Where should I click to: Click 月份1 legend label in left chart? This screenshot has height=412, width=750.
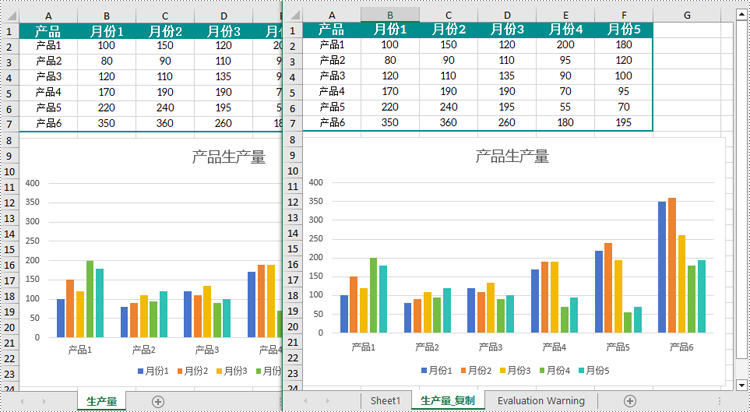157,371
